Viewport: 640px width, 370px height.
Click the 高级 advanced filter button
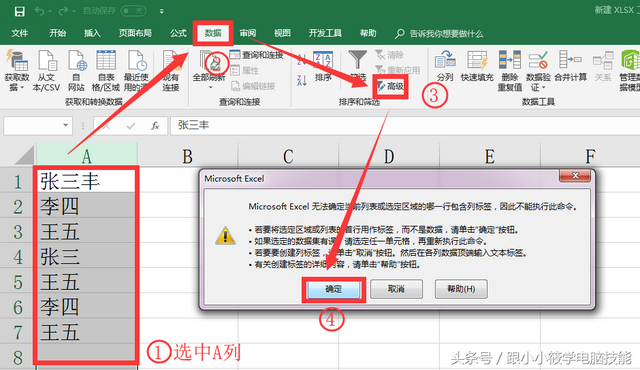(x=391, y=86)
